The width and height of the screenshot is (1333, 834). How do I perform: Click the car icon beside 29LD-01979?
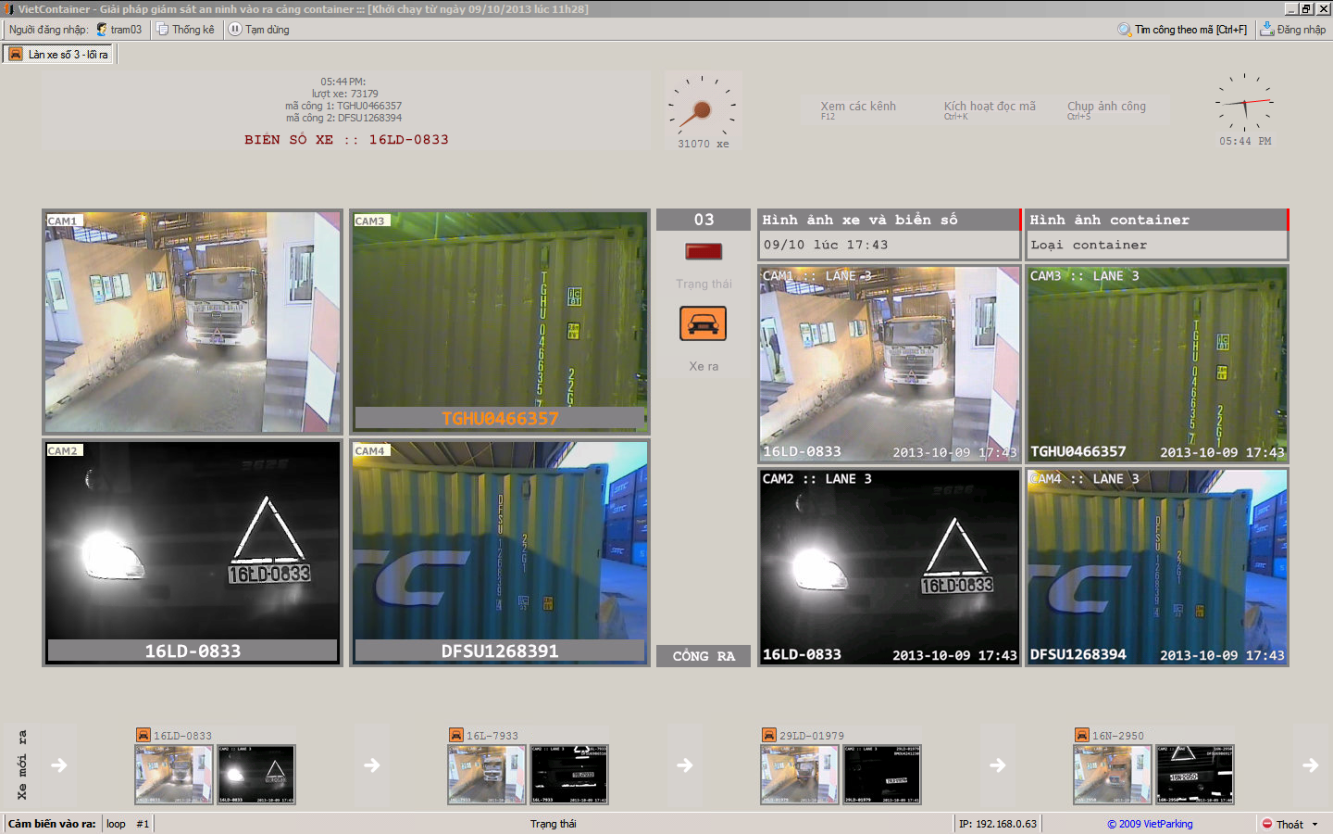[769, 735]
